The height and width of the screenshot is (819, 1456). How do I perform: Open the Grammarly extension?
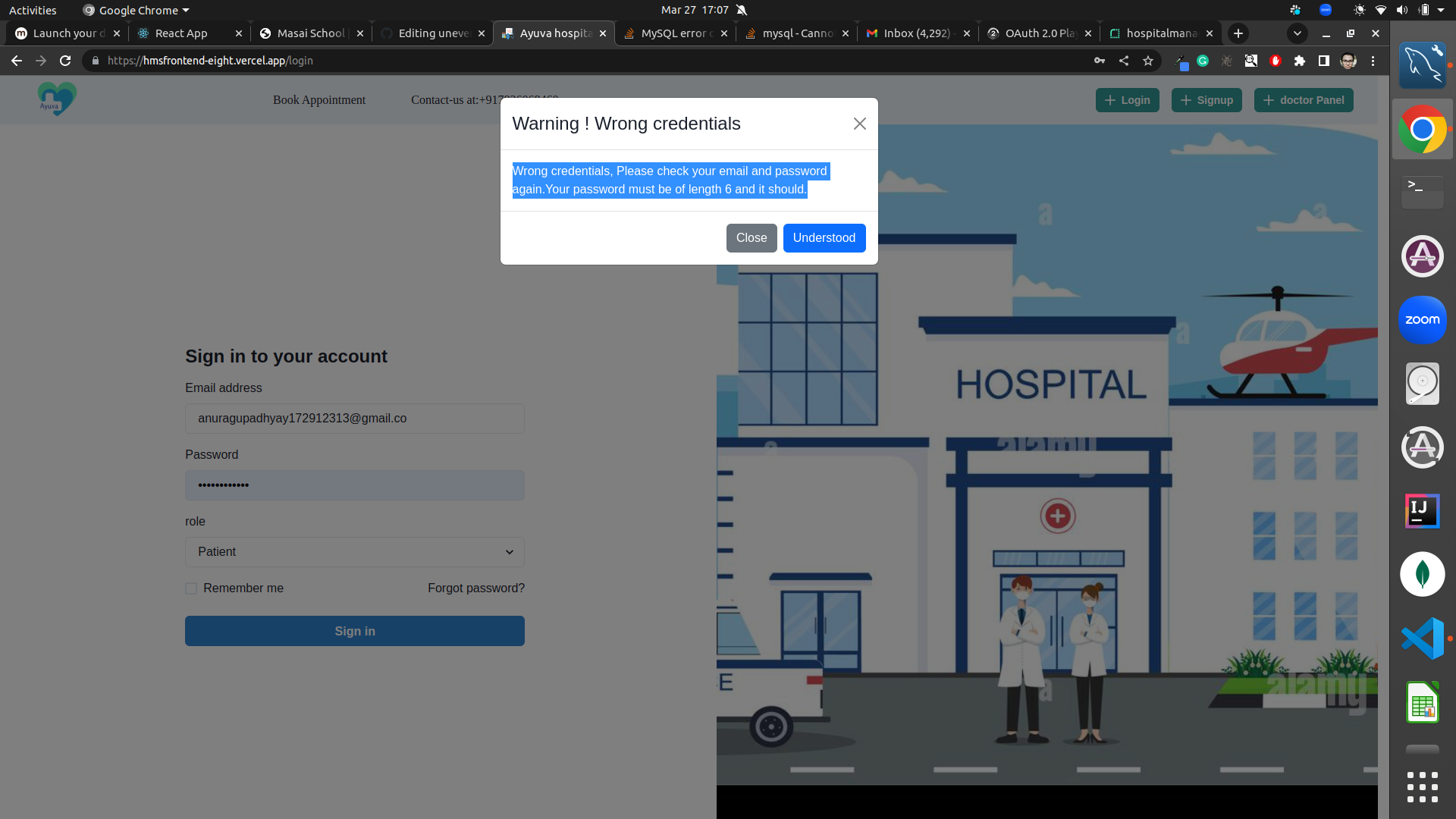coord(1203,61)
